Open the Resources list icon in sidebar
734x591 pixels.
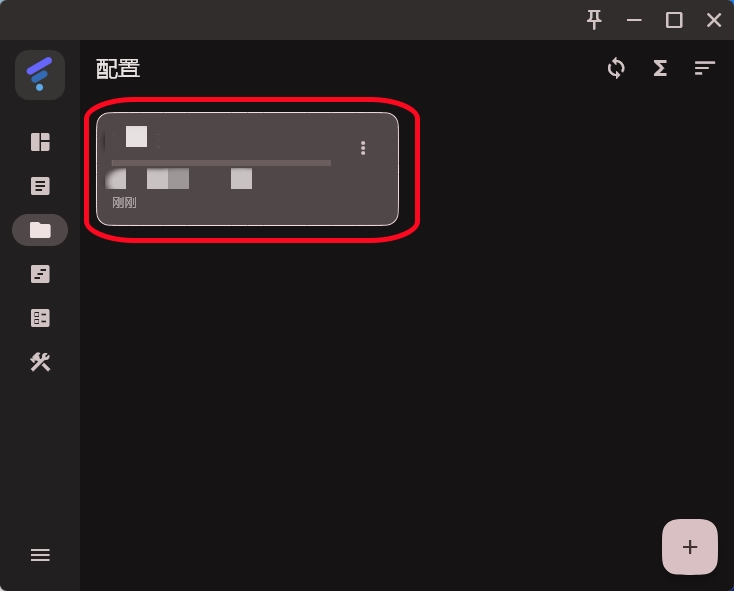tap(40, 318)
